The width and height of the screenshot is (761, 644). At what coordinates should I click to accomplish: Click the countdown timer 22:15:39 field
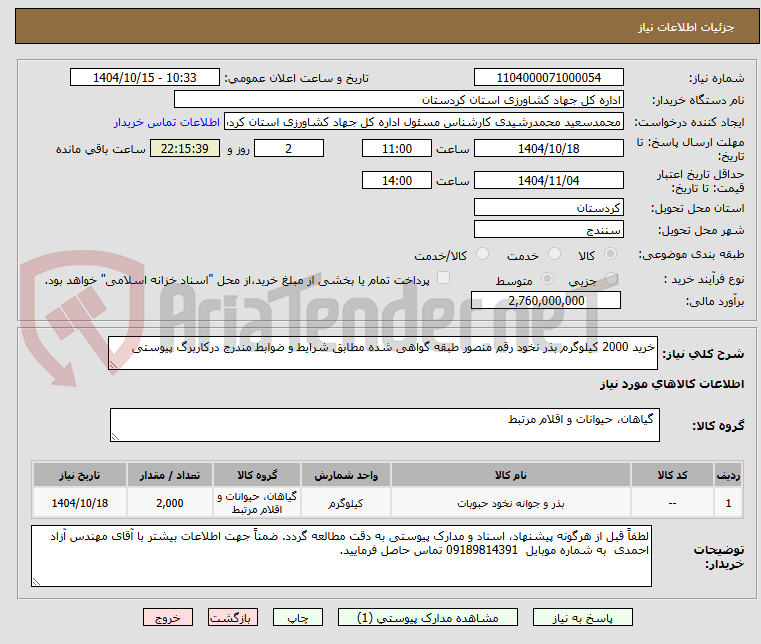(x=184, y=149)
